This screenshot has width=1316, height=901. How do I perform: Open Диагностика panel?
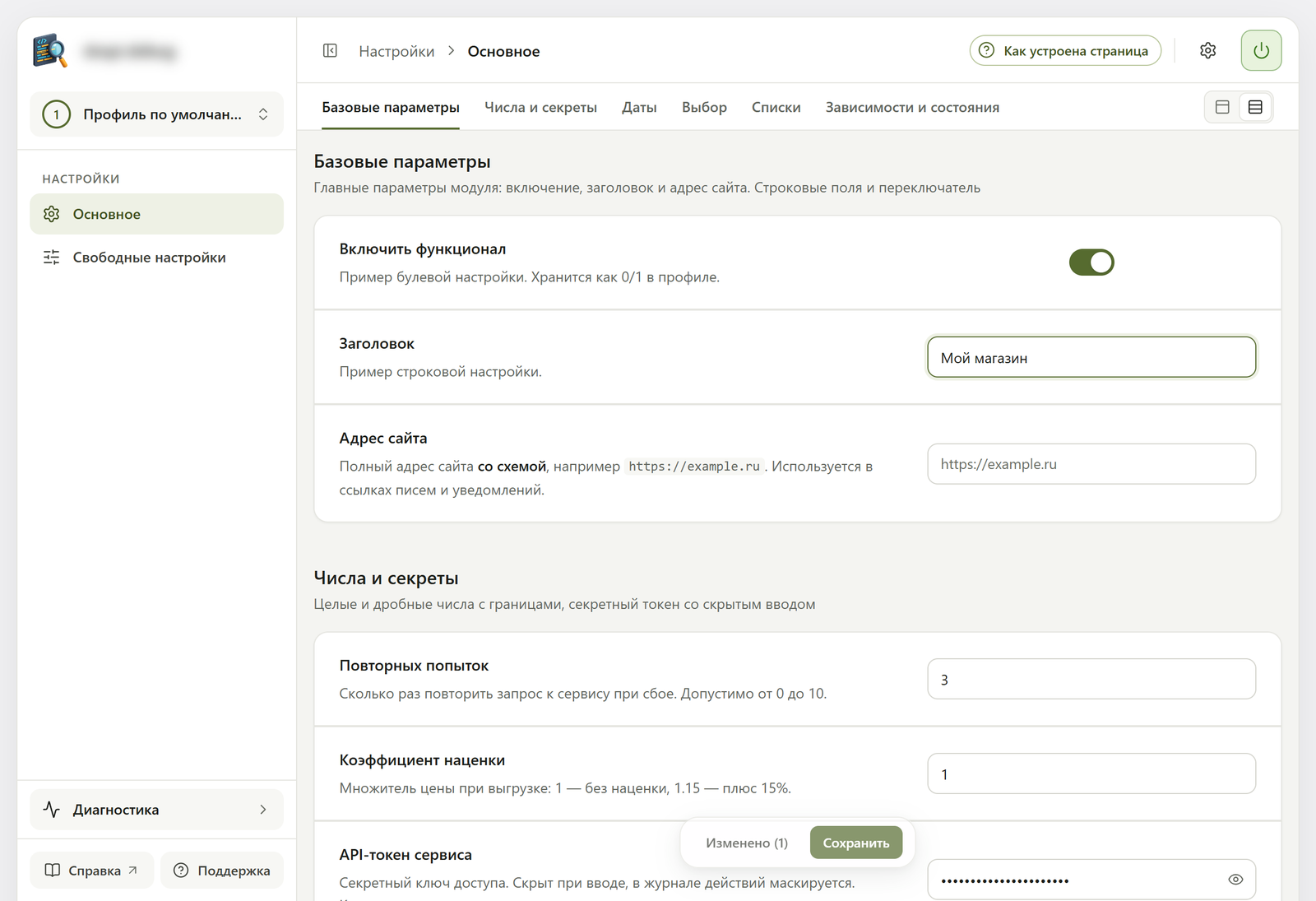[x=156, y=810]
